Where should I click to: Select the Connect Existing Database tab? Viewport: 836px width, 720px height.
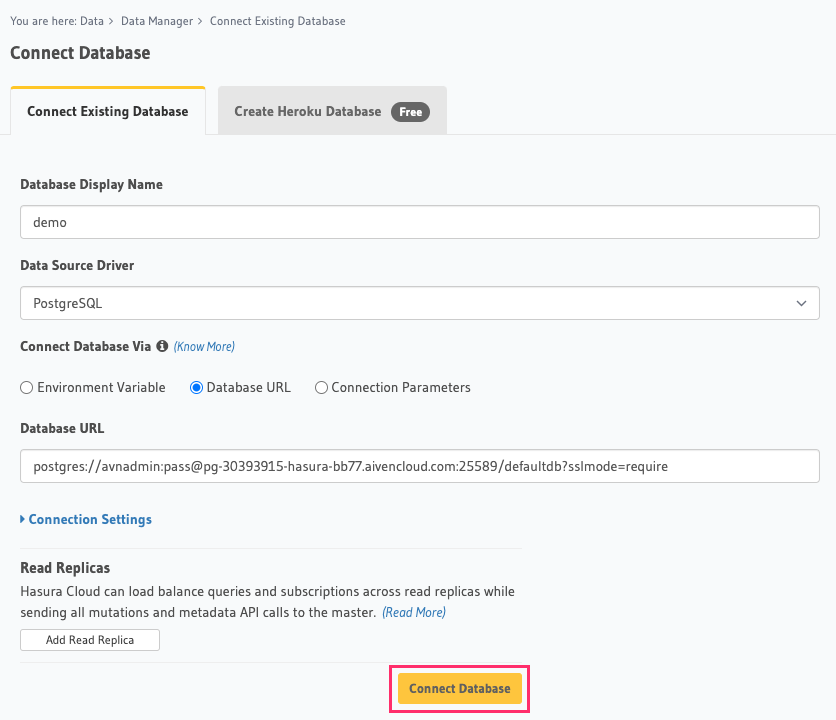pos(107,110)
